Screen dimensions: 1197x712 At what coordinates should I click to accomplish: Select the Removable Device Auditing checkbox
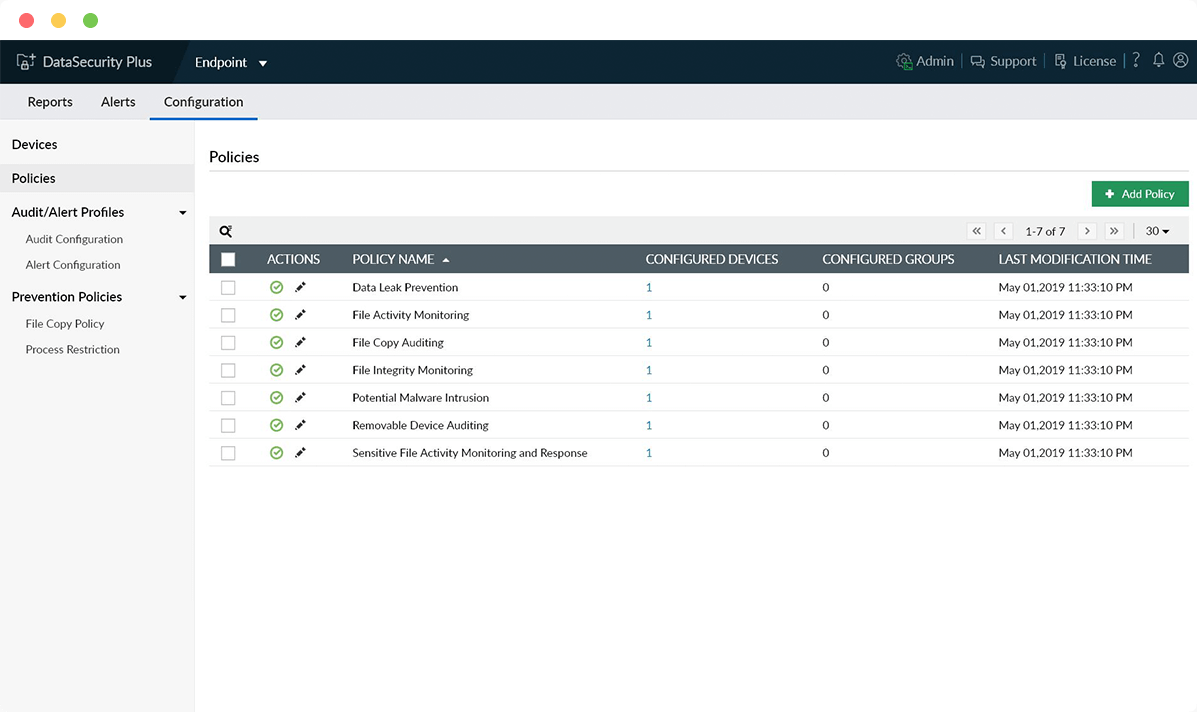point(228,426)
